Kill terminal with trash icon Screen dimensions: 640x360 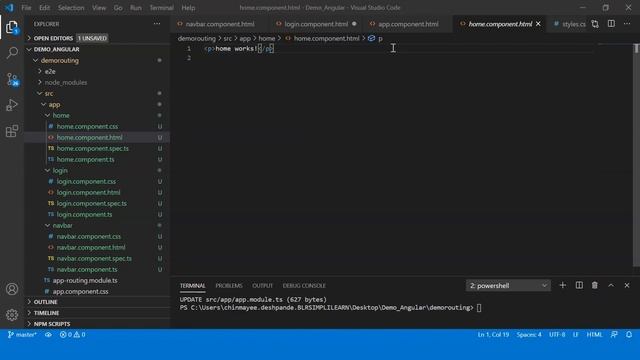(595, 285)
